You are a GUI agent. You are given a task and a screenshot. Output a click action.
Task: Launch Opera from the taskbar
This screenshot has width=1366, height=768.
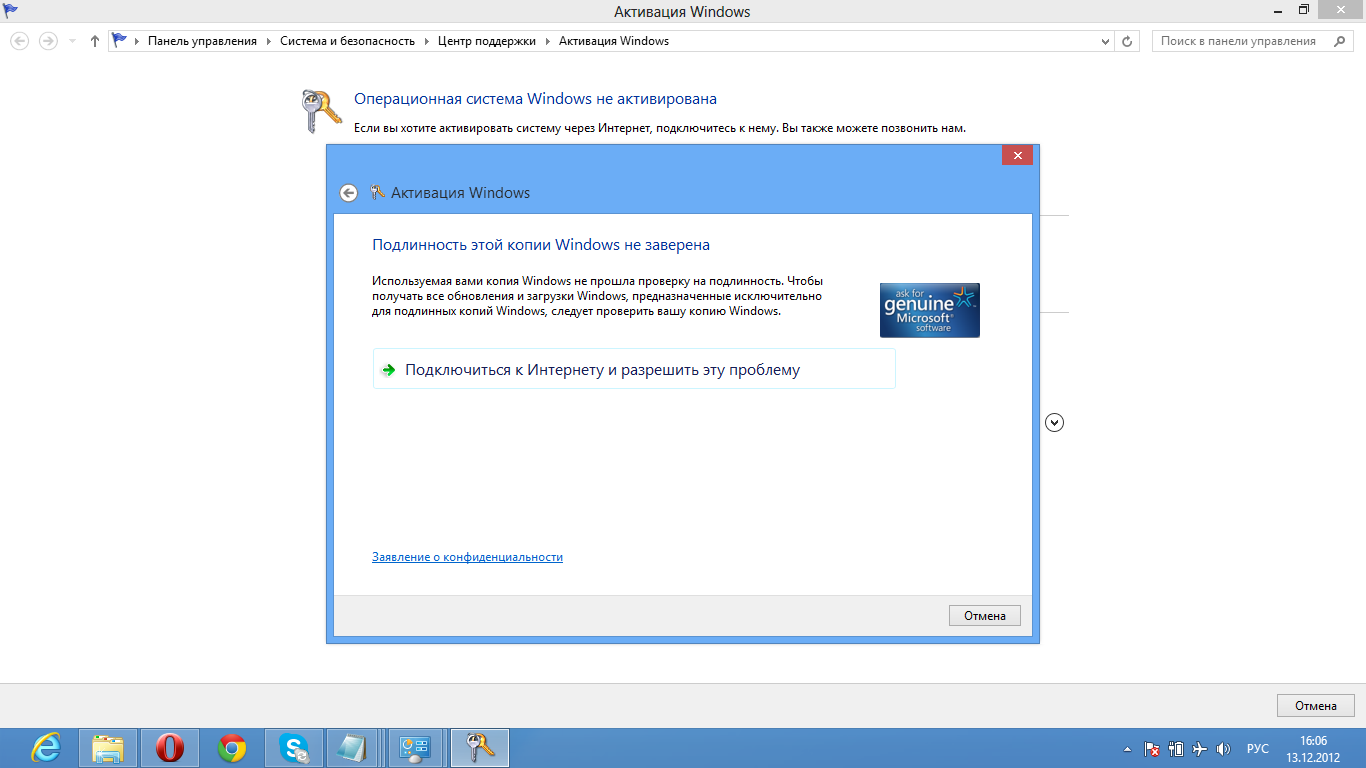(x=169, y=747)
